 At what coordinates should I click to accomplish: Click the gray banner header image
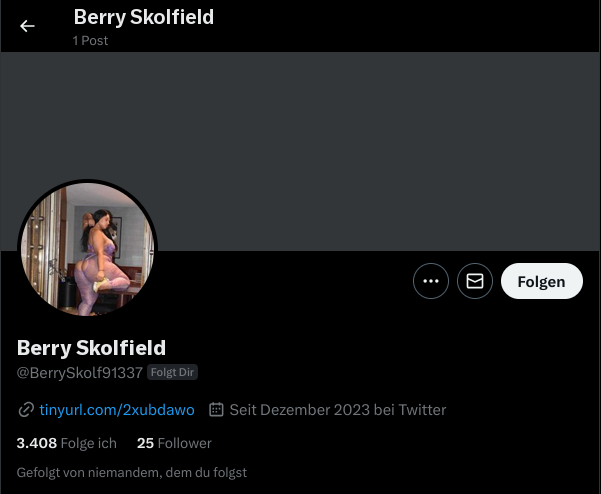300,151
